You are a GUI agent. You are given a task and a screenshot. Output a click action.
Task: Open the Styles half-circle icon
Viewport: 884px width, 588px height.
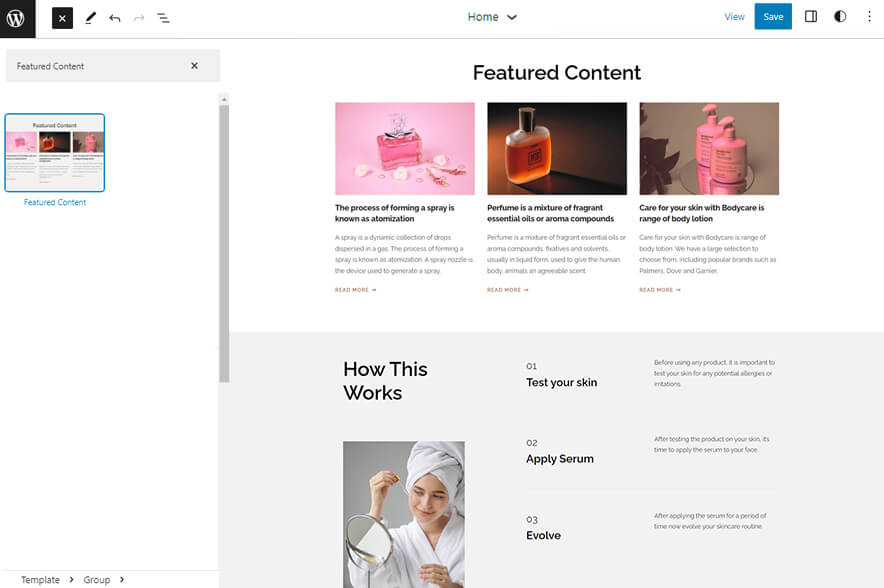(x=840, y=16)
